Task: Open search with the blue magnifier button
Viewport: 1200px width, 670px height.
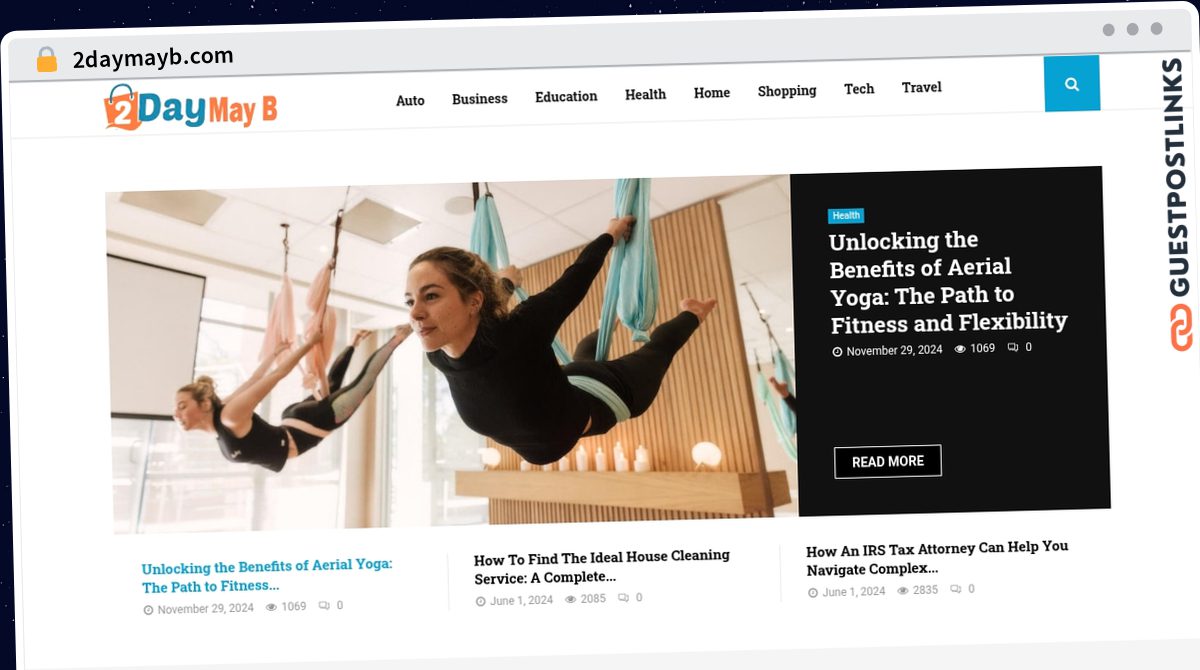Action: coord(1072,84)
